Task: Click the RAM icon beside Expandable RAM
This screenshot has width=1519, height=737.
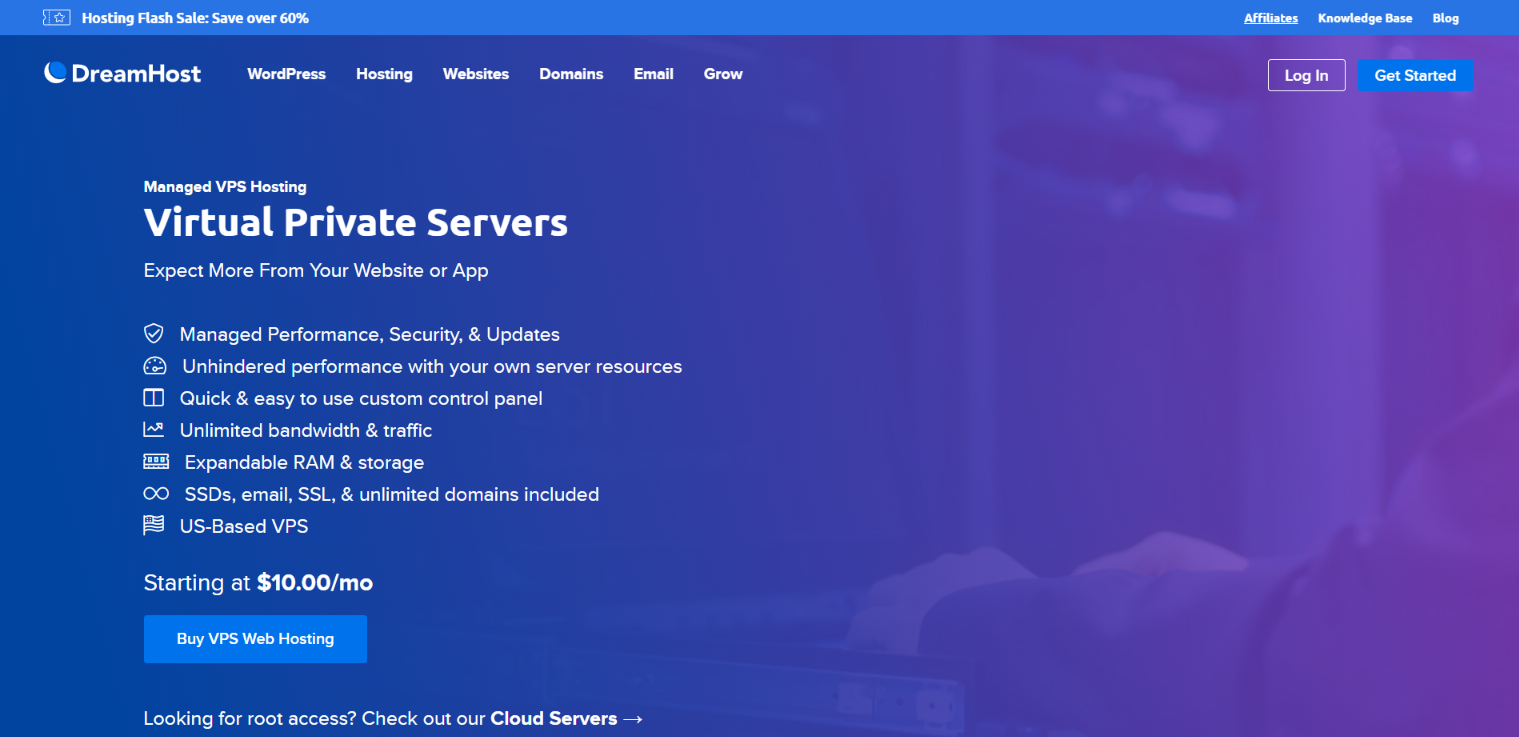Action: point(156,462)
